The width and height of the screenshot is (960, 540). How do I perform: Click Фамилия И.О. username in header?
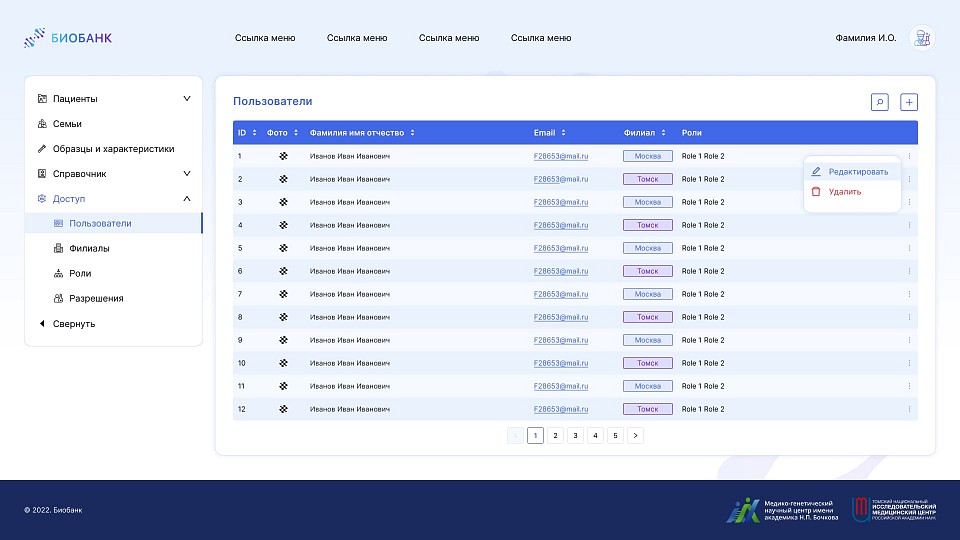tap(866, 38)
